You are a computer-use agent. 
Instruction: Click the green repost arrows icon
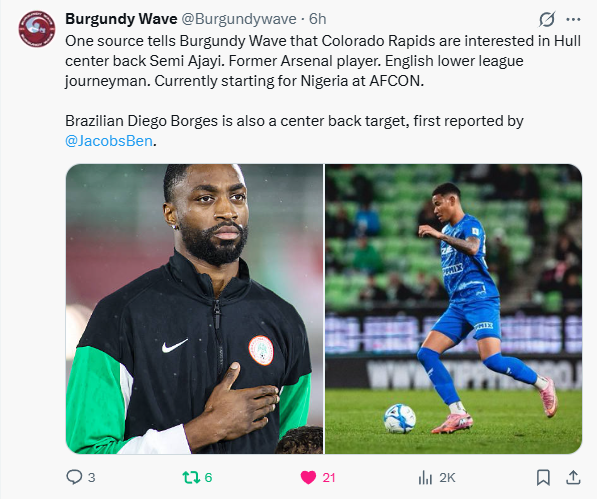191,477
